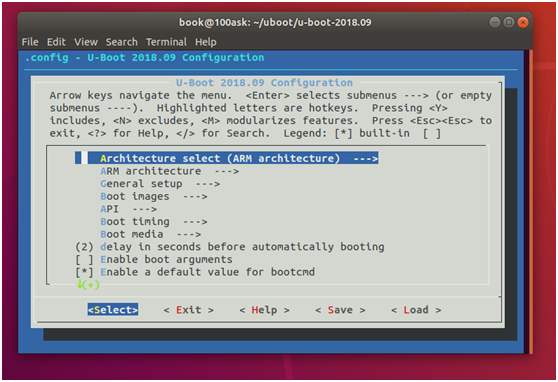Open the Terminal menu

tap(166, 42)
